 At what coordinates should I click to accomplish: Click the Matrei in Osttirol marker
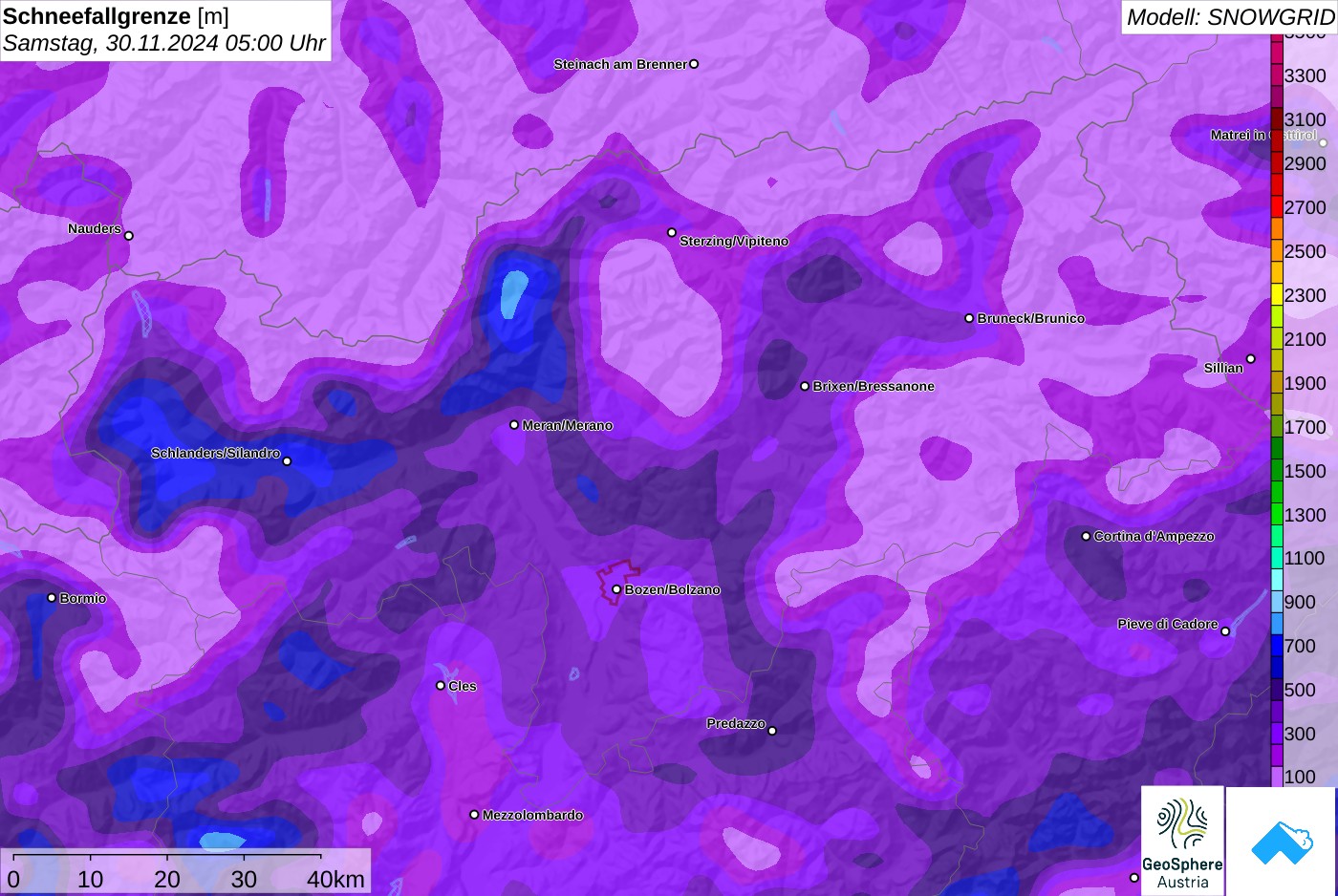click(1324, 143)
